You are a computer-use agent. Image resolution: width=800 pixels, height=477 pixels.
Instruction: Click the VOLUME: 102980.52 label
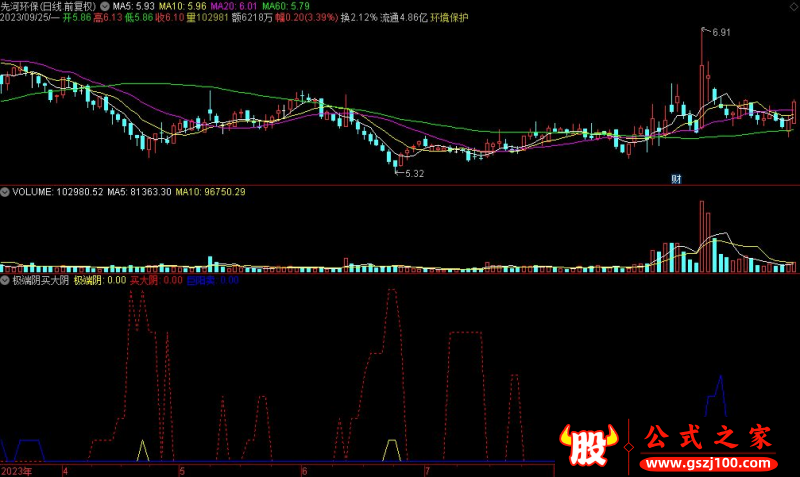[58, 192]
